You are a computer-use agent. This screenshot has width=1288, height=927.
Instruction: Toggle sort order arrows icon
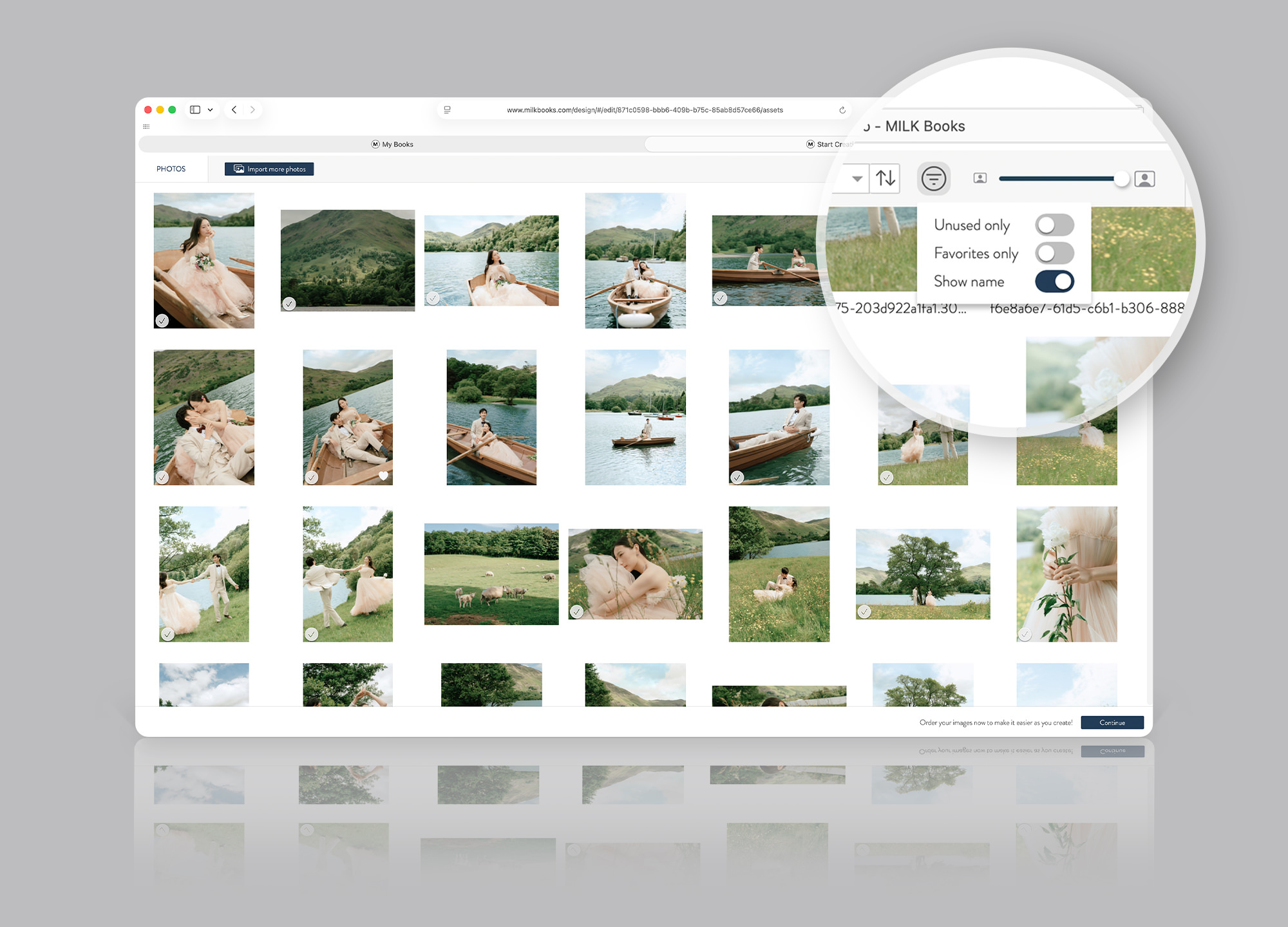click(x=885, y=178)
